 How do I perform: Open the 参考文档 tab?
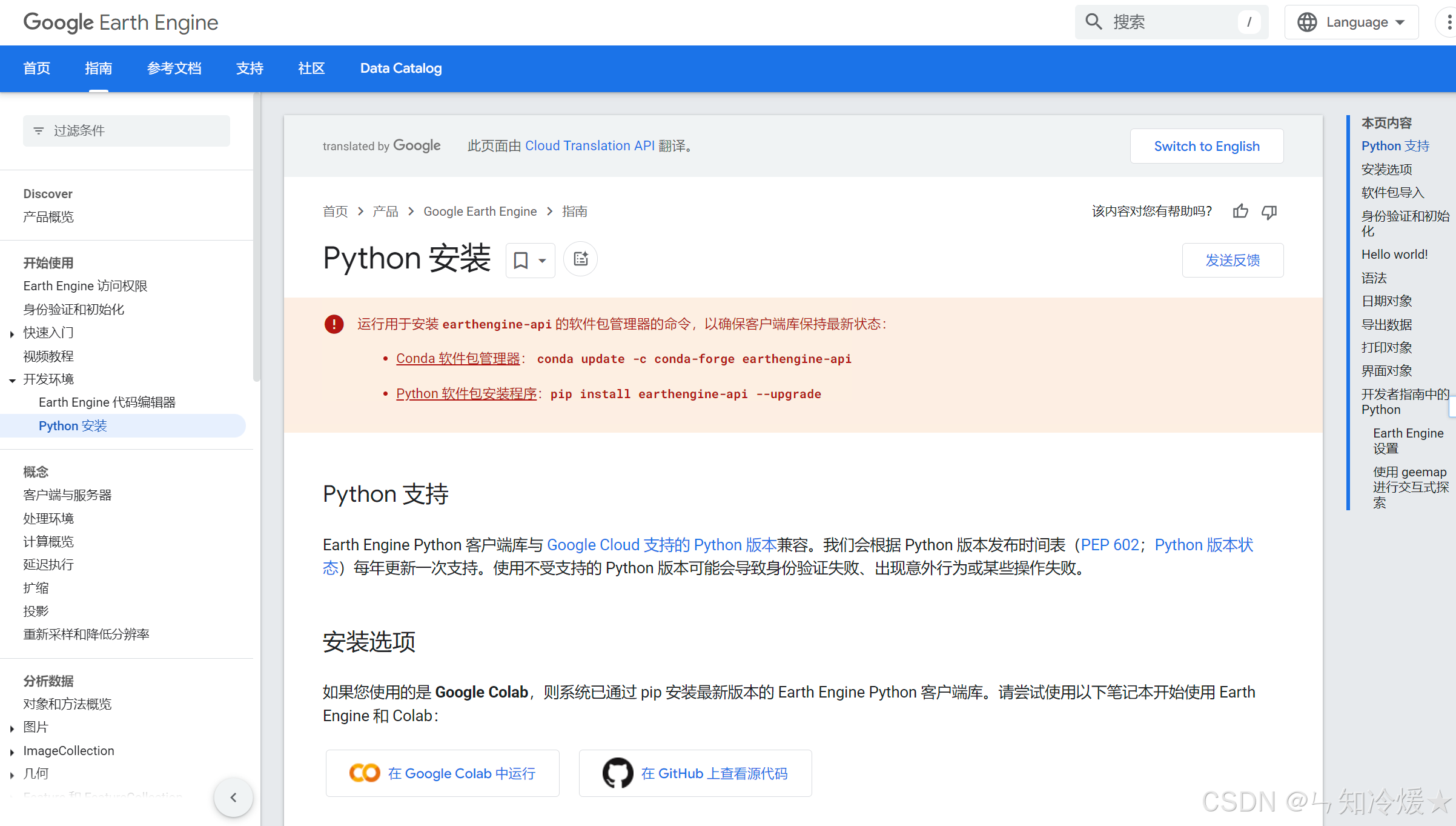point(174,68)
